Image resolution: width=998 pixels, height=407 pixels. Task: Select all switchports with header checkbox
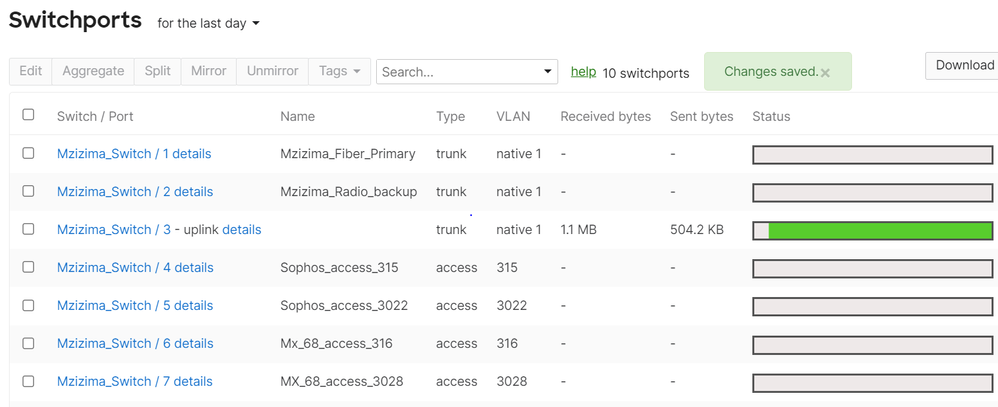tap(28, 115)
